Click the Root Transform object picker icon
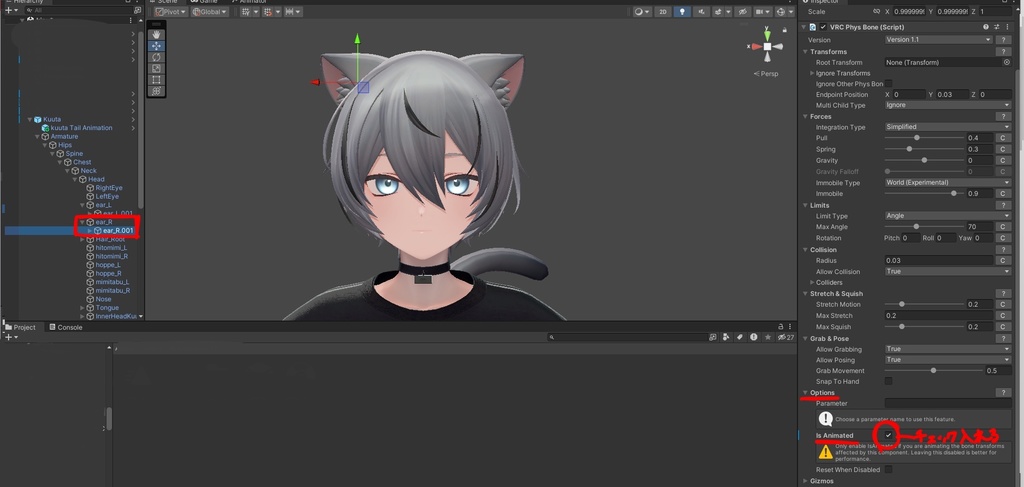The image size is (1024, 487). click(x=1006, y=62)
